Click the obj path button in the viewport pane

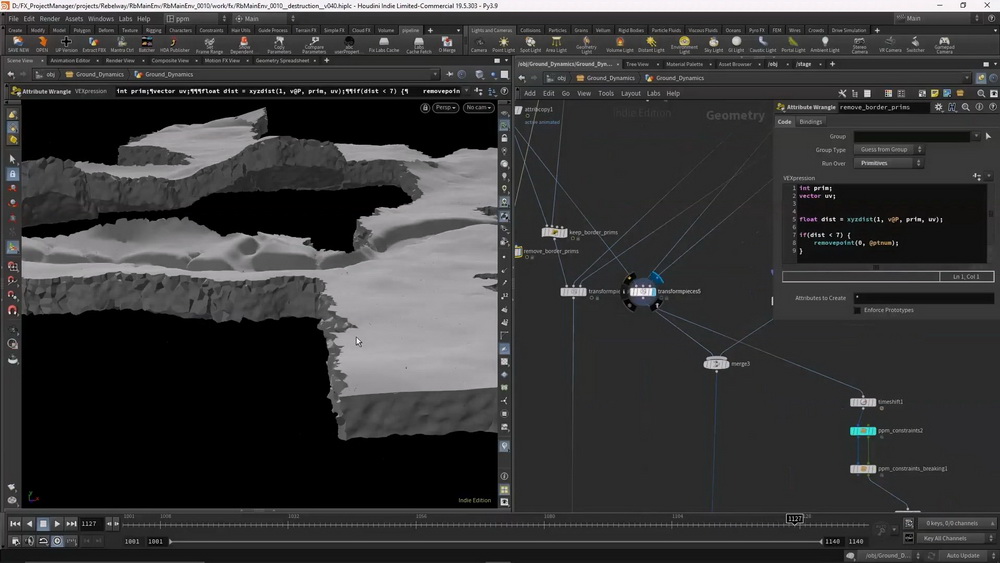click(x=45, y=75)
